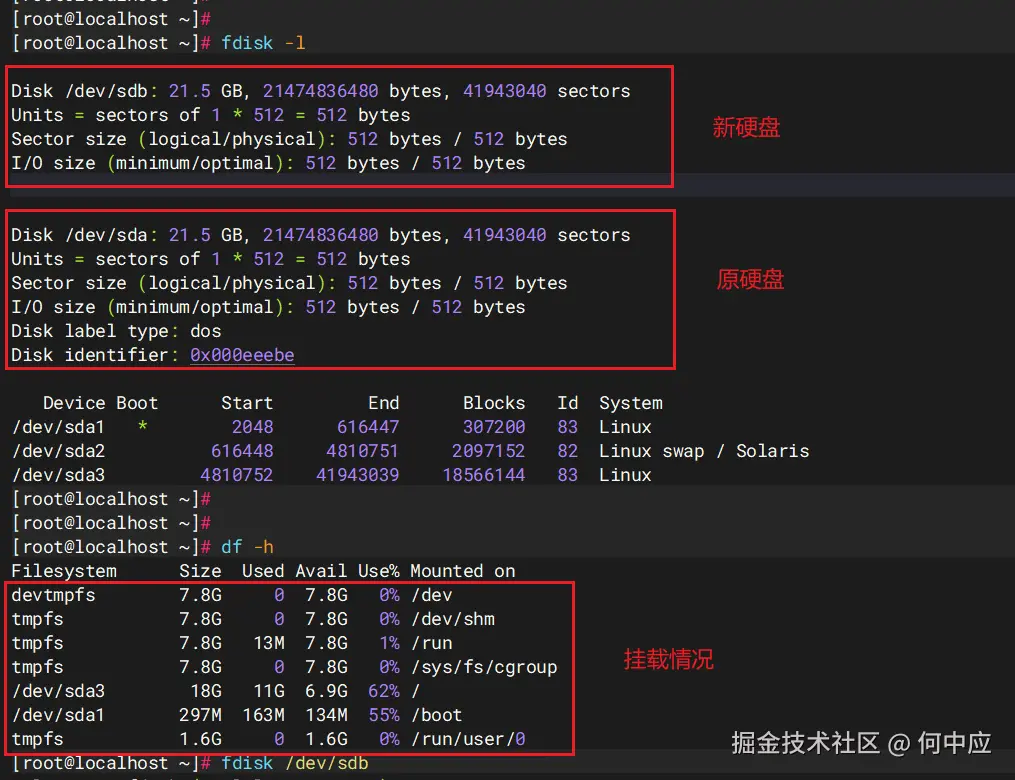The height and width of the screenshot is (780, 1015).
Task: Click End value 616447
Action: click(368, 427)
